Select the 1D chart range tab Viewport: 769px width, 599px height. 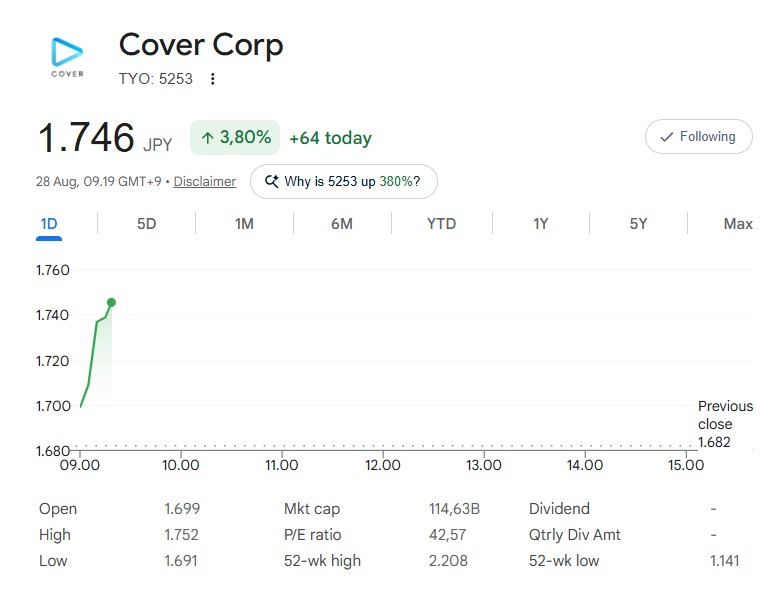49,224
